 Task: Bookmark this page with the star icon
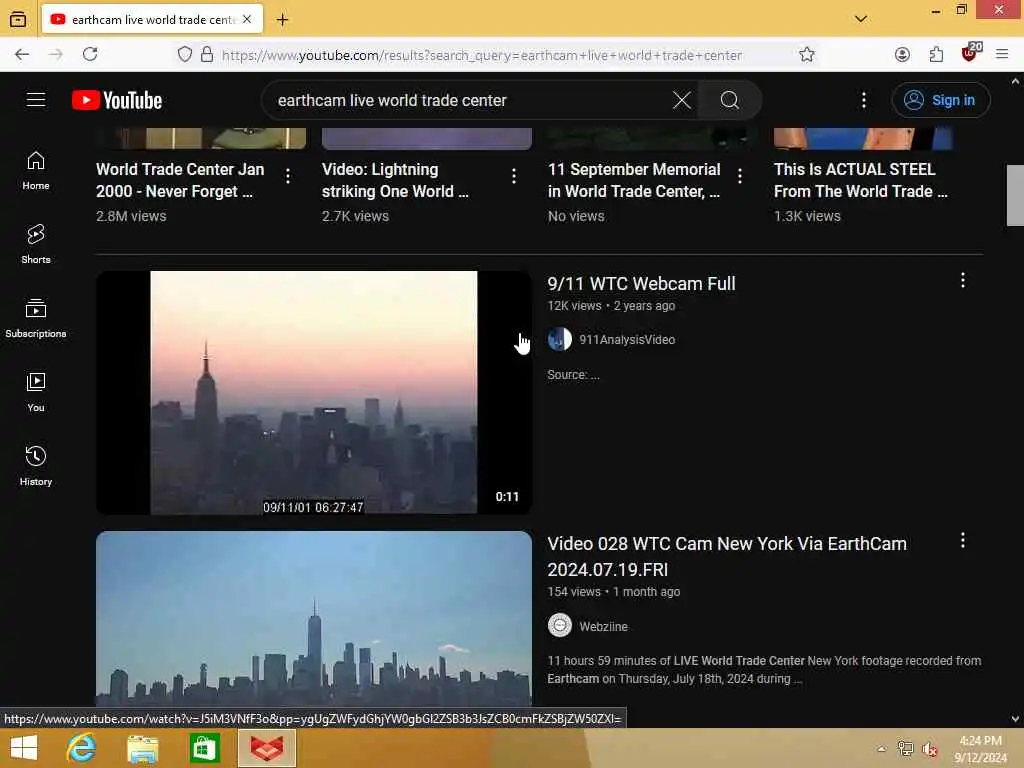tap(807, 54)
